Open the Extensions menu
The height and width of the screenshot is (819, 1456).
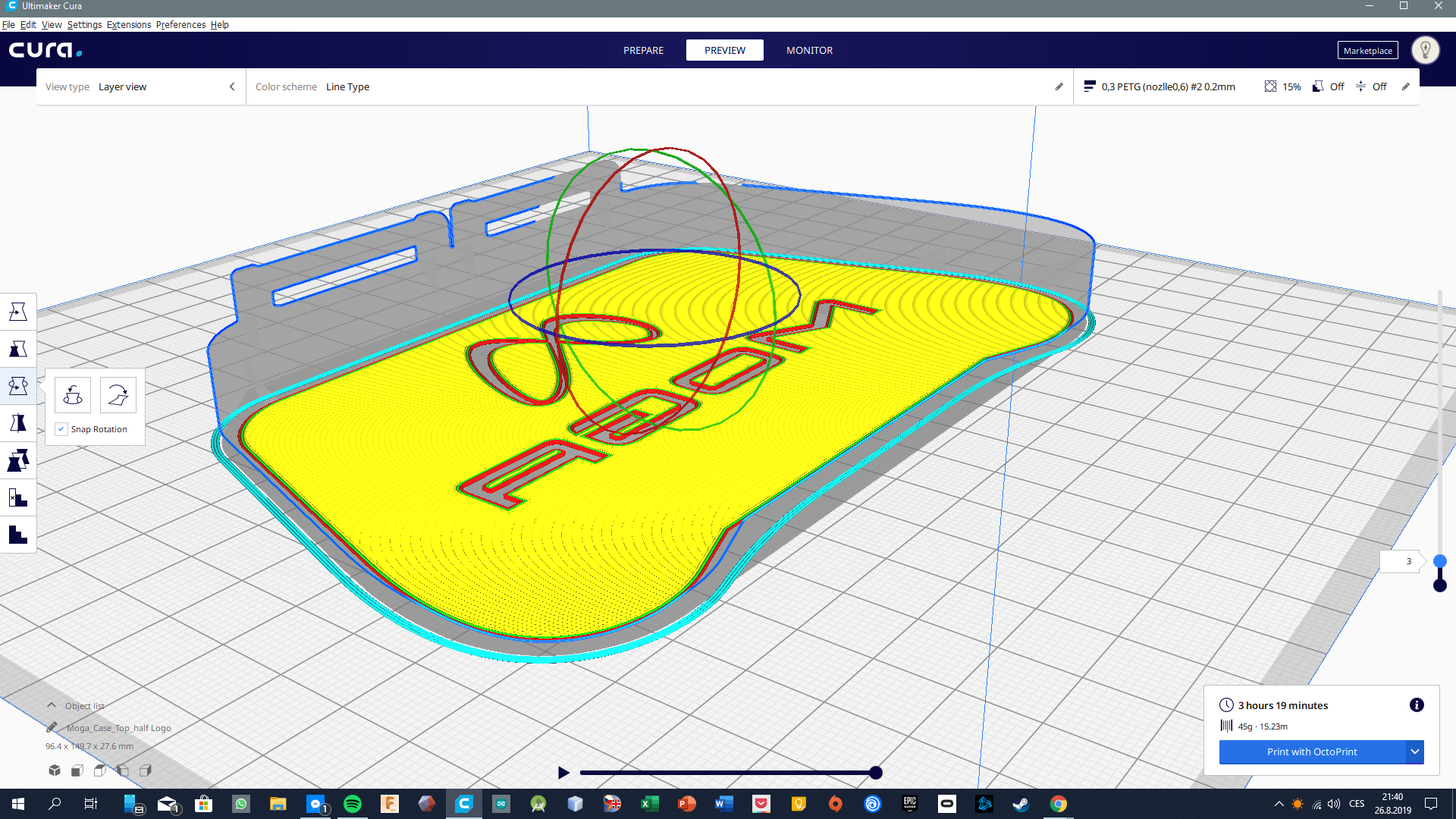tap(129, 24)
